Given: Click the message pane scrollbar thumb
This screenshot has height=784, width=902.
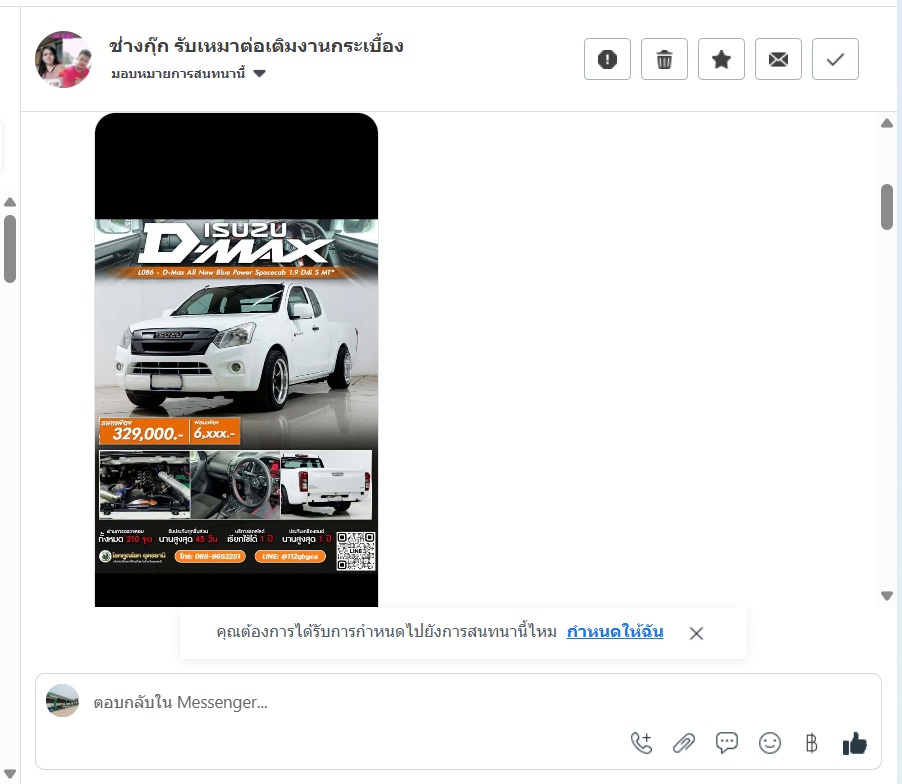Looking at the screenshot, I should tap(887, 207).
